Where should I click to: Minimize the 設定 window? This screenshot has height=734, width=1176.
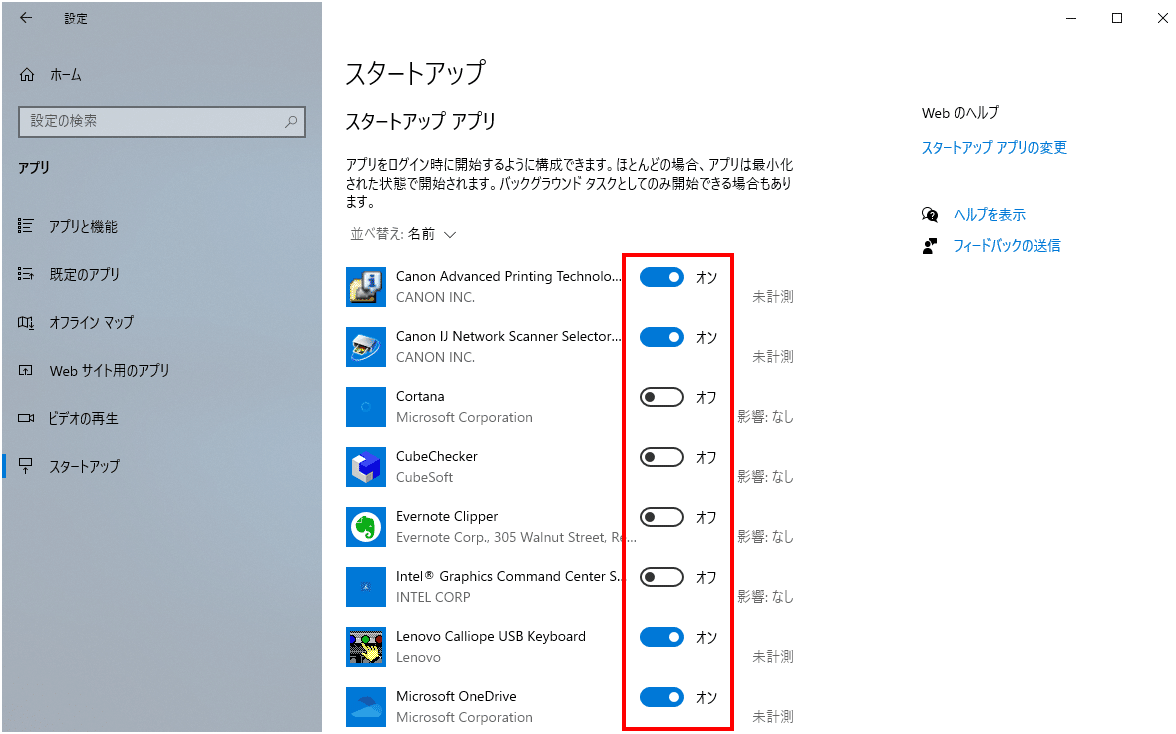click(x=1071, y=18)
